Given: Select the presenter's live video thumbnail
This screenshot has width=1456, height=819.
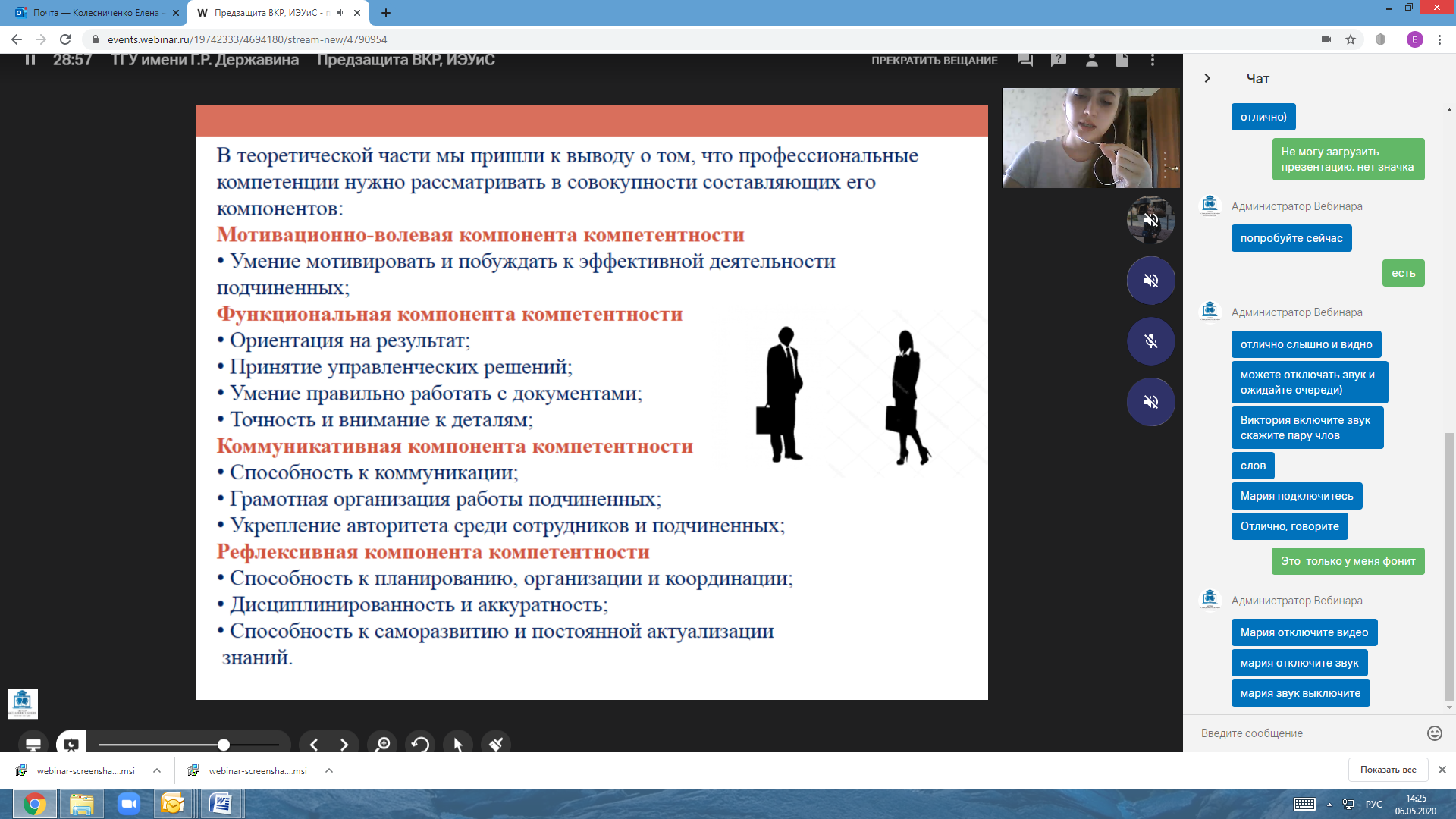Looking at the screenshot, I should 1090,138.
